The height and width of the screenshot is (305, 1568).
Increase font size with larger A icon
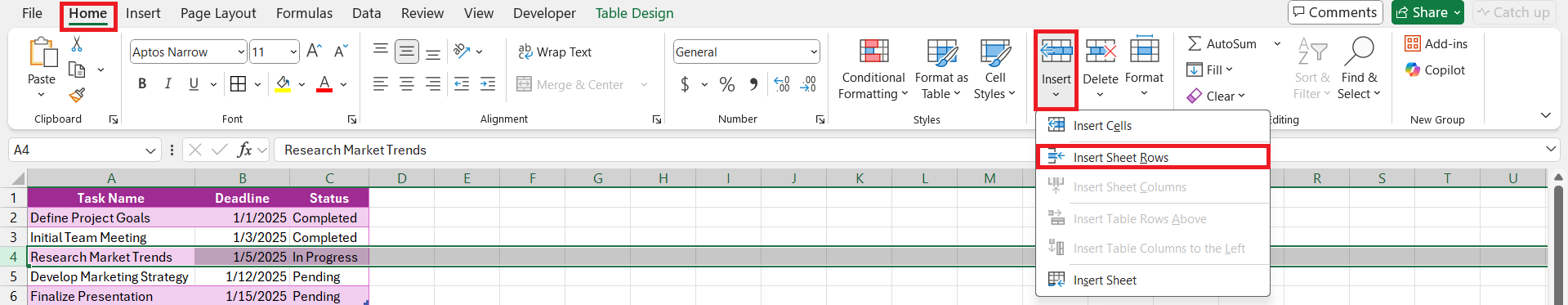tap(315, 52)
